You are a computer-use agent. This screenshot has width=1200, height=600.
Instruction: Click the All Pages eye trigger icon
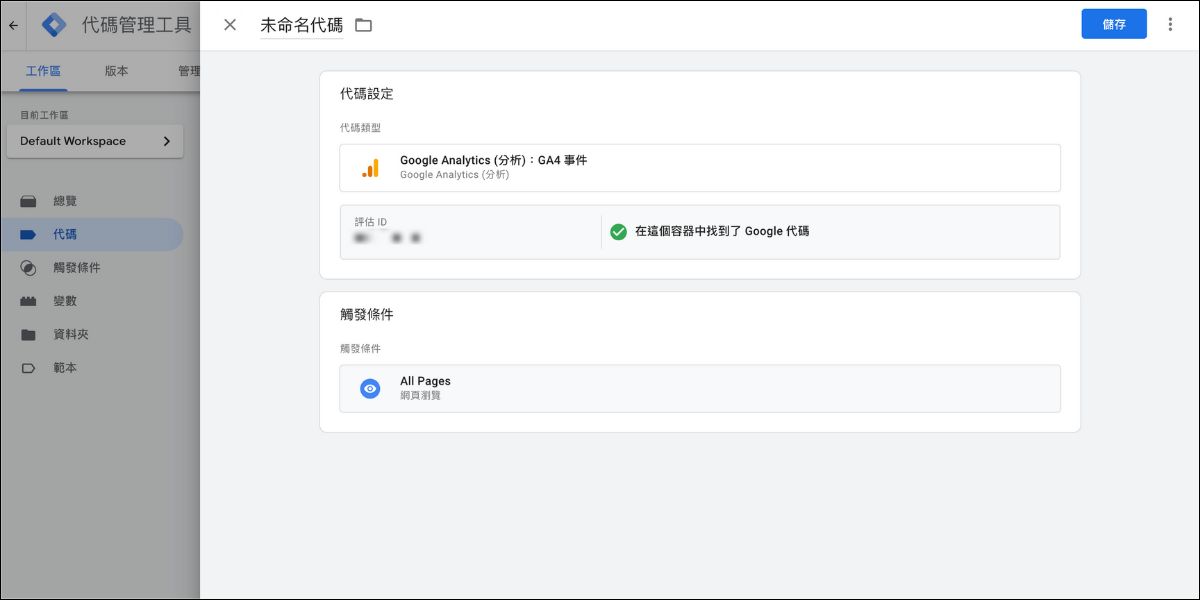click(370, 388)
